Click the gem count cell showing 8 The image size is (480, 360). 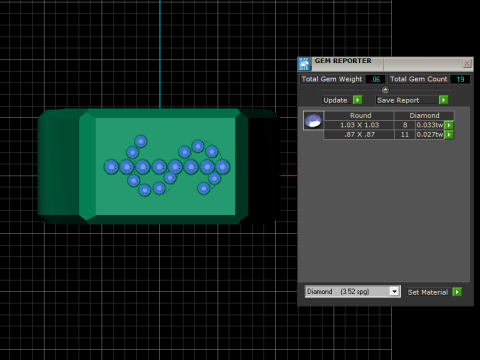click(x=405, y=125)
